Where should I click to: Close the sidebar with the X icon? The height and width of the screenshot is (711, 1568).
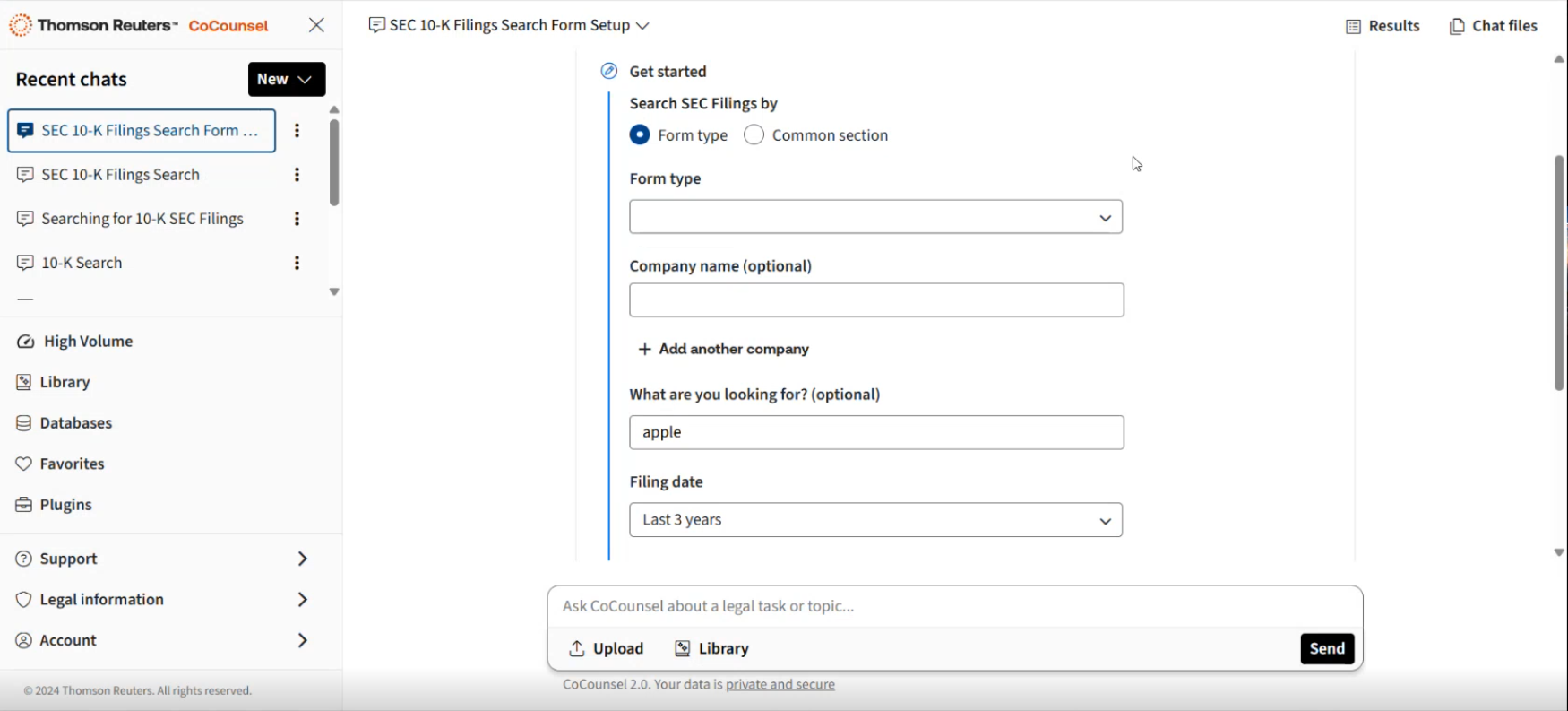pyautogui.click(x=316, y=25)
